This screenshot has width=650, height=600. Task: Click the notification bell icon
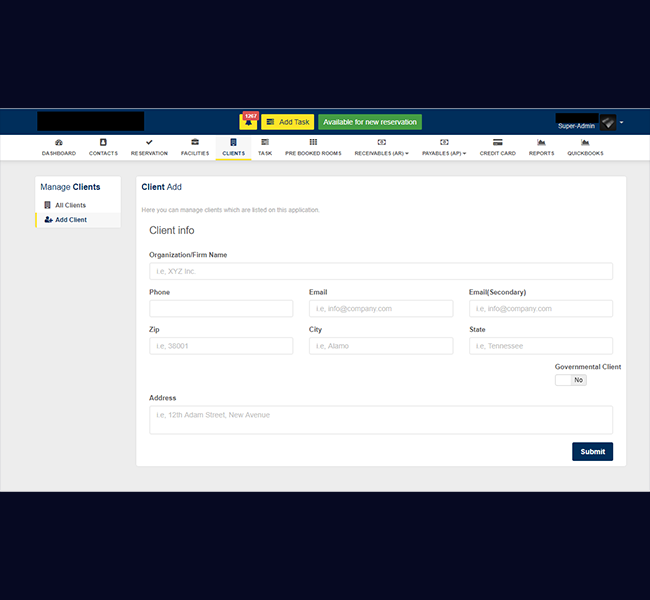click(248, 123)
